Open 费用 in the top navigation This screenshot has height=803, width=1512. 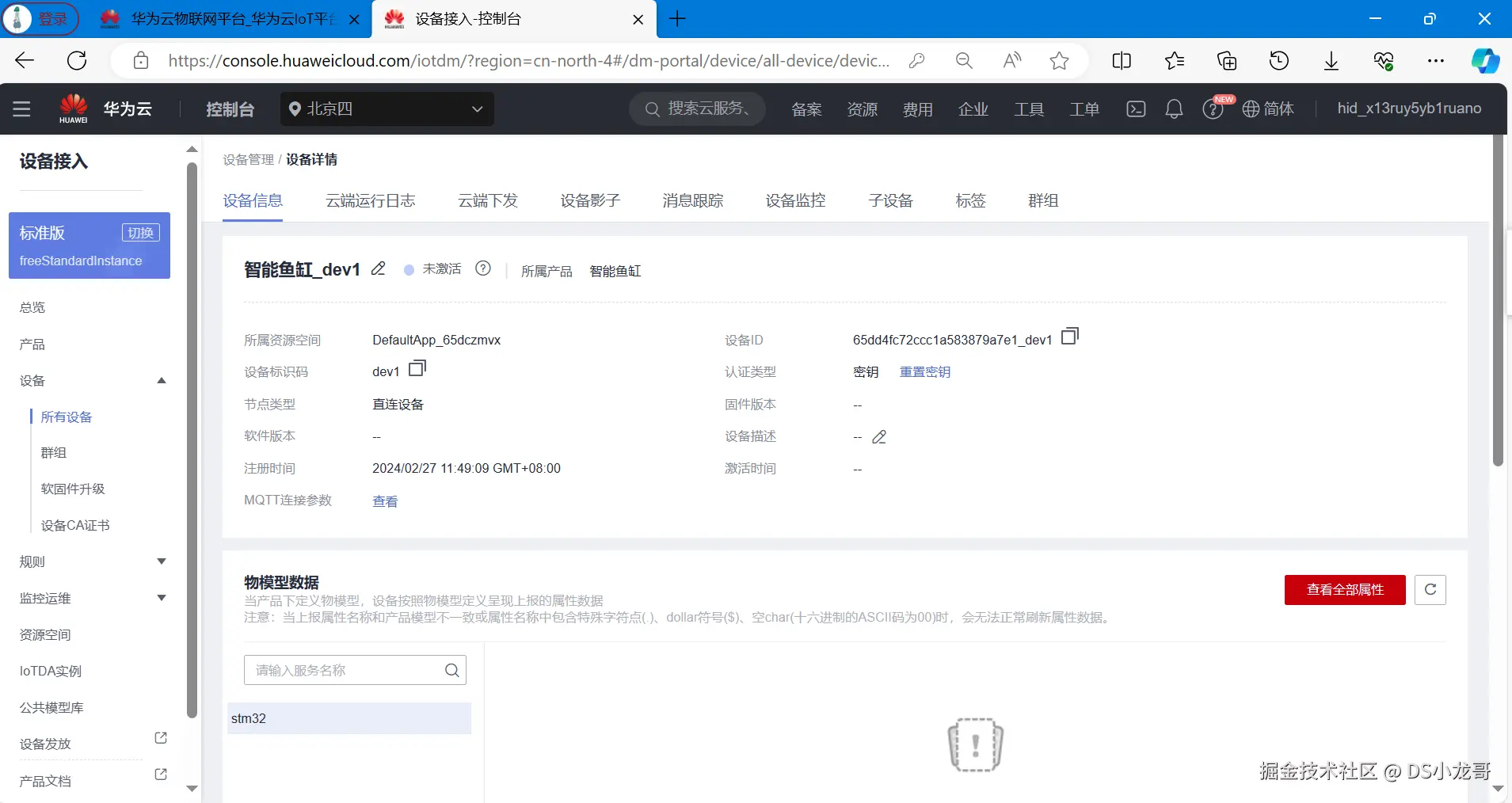918,109
